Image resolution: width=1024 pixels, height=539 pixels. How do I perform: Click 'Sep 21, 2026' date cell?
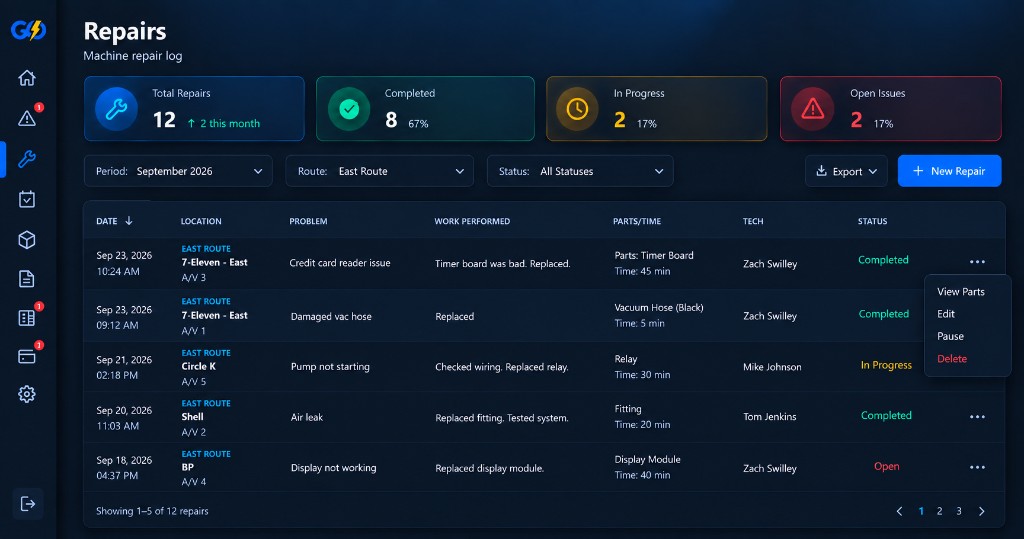click(124, 360)
